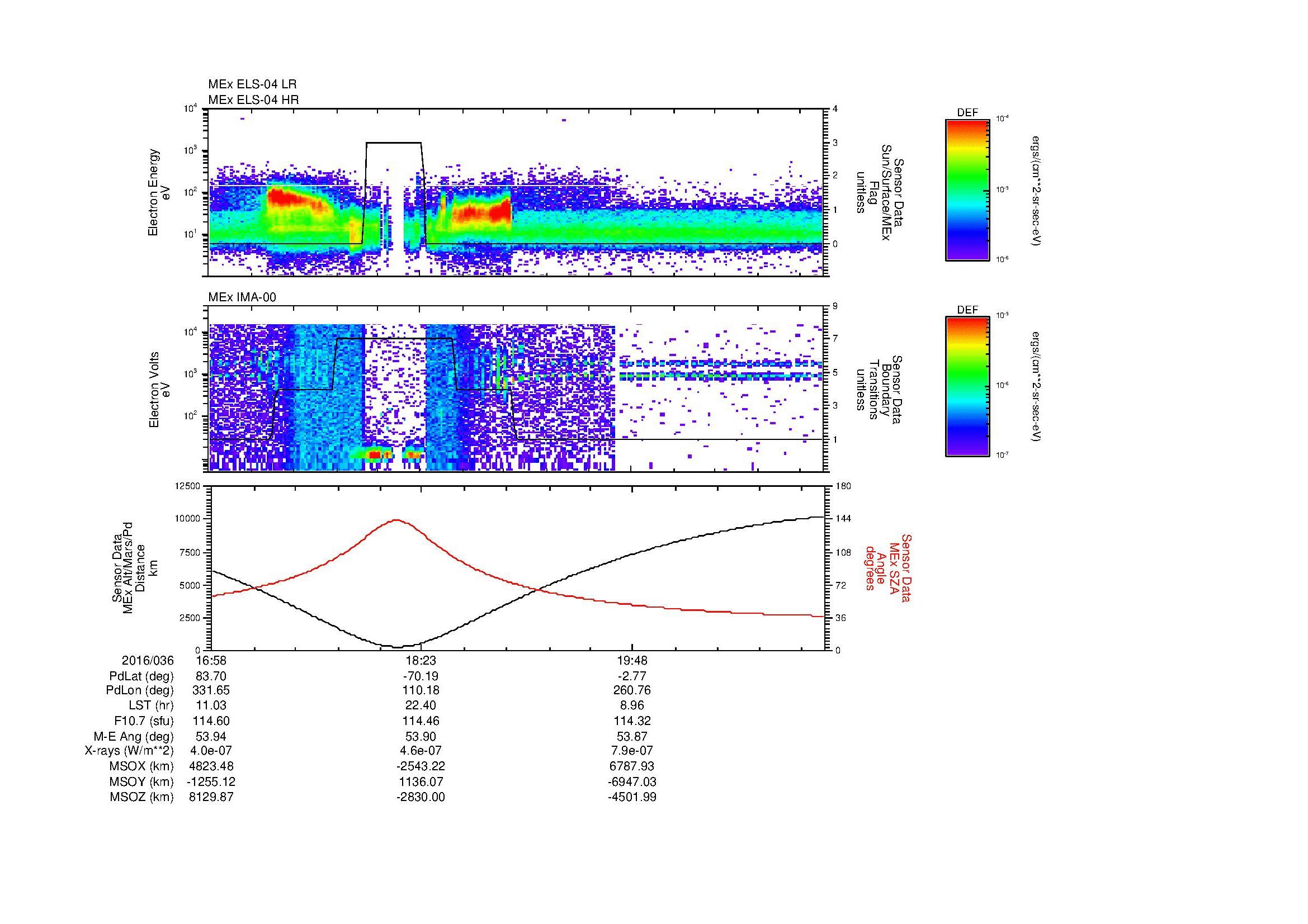
Task: Select the PdLat value -70.19
Action: [421, 676]
